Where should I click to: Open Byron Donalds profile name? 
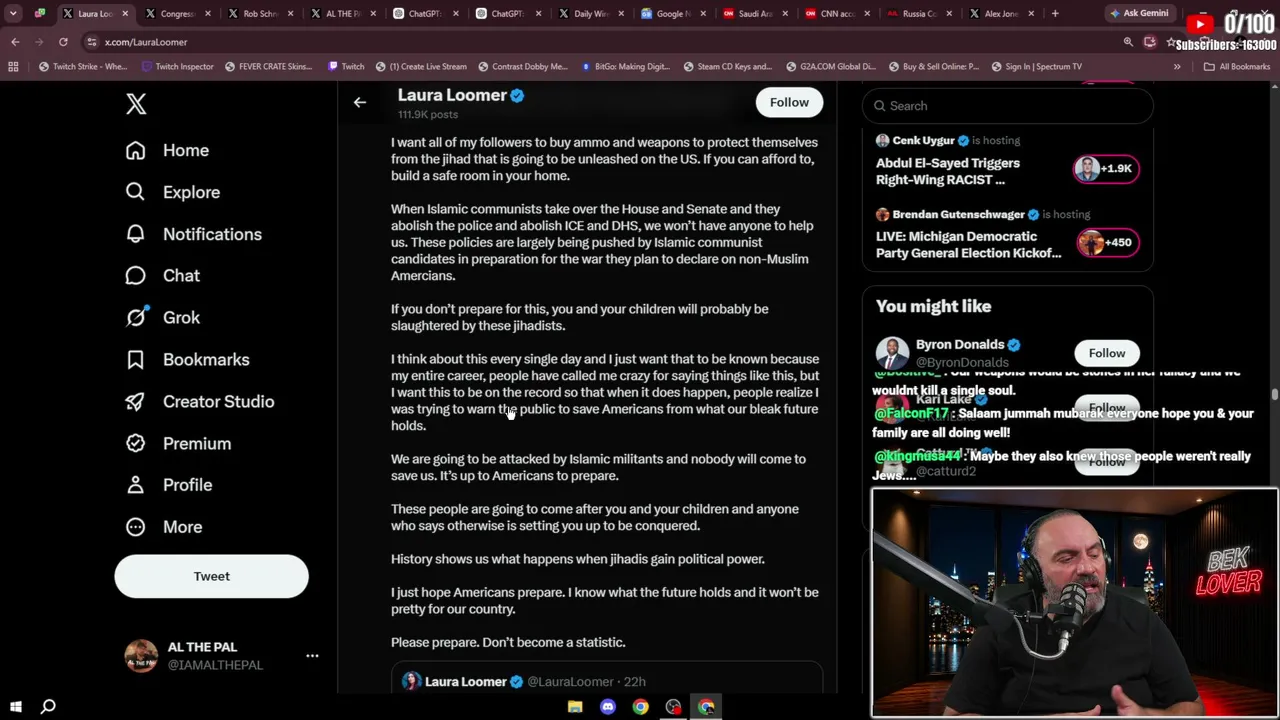pyautogui.click(x=960, y=344)
